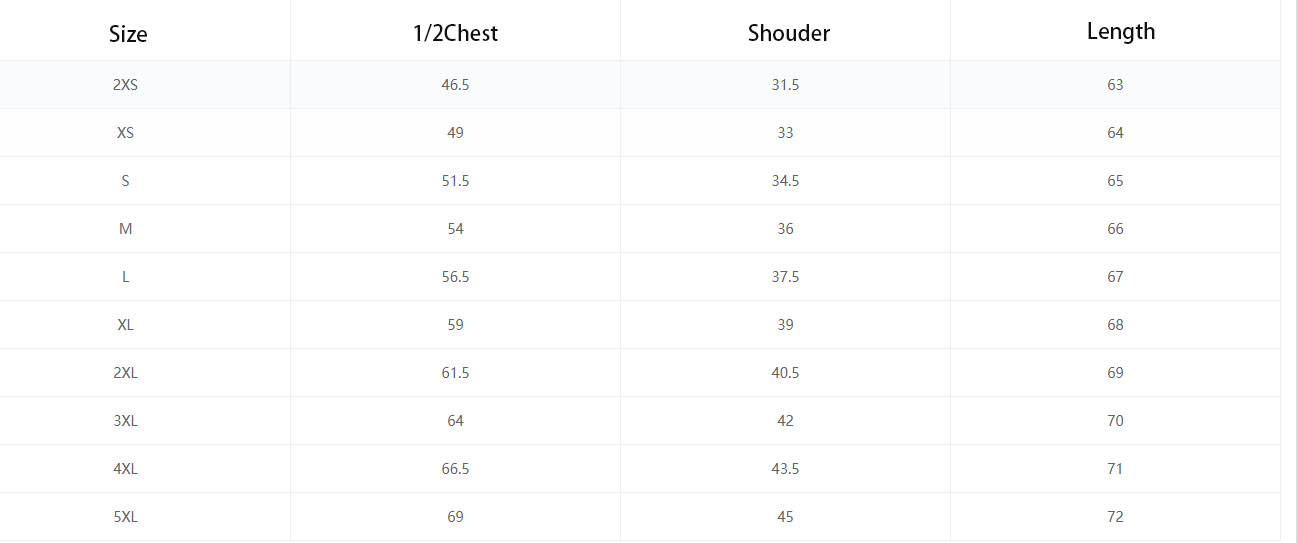This screenshot has height=543, width=1297.
Task: Click the 5XL size cell
Action: coord(125,517)
